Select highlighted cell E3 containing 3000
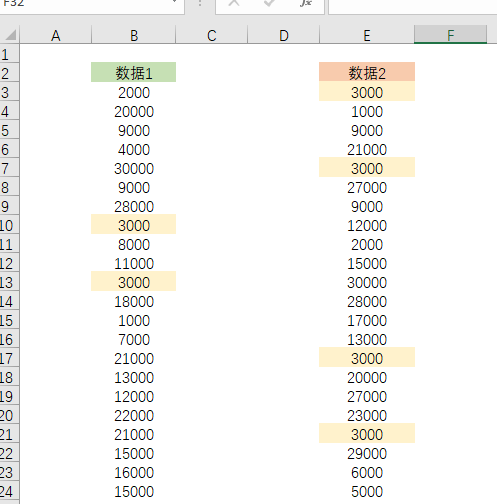 [367, 92]
